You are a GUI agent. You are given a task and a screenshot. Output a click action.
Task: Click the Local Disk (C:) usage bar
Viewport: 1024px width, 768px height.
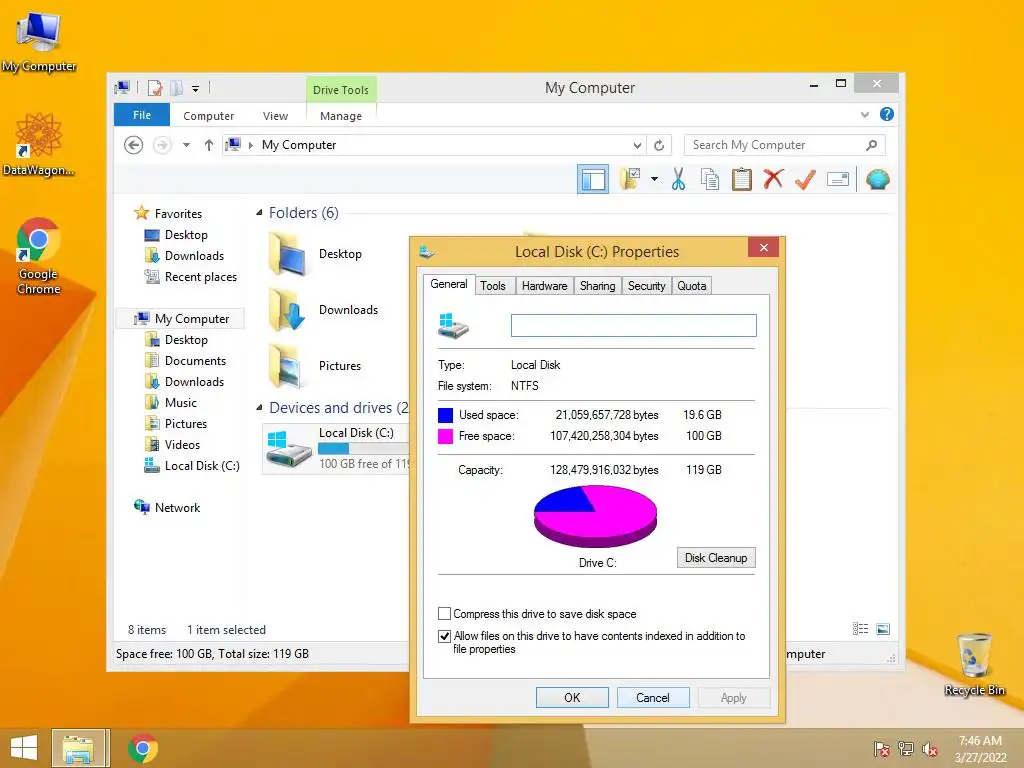[x=363, y=449]
